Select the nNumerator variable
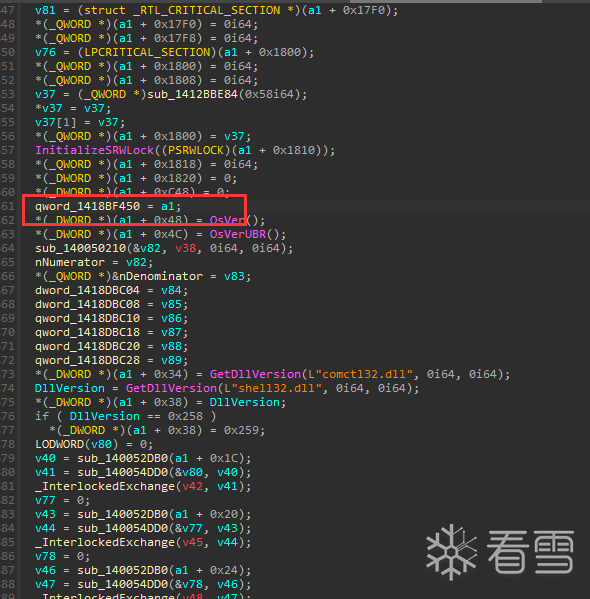 pyautogui.click(x=70, y=262)
